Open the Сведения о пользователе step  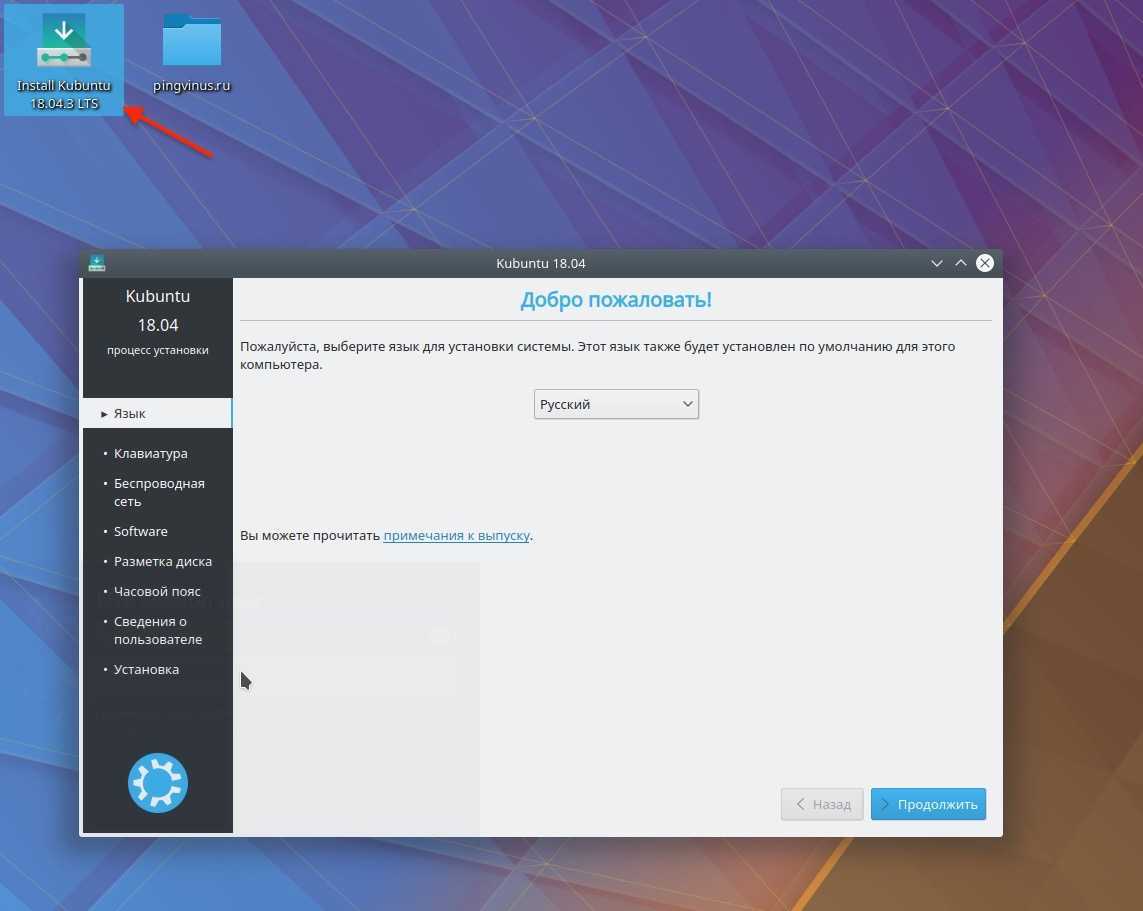157,630
